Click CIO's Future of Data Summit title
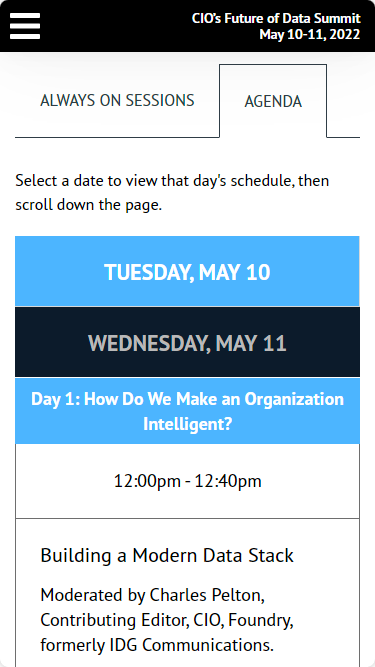 point(276,18)
